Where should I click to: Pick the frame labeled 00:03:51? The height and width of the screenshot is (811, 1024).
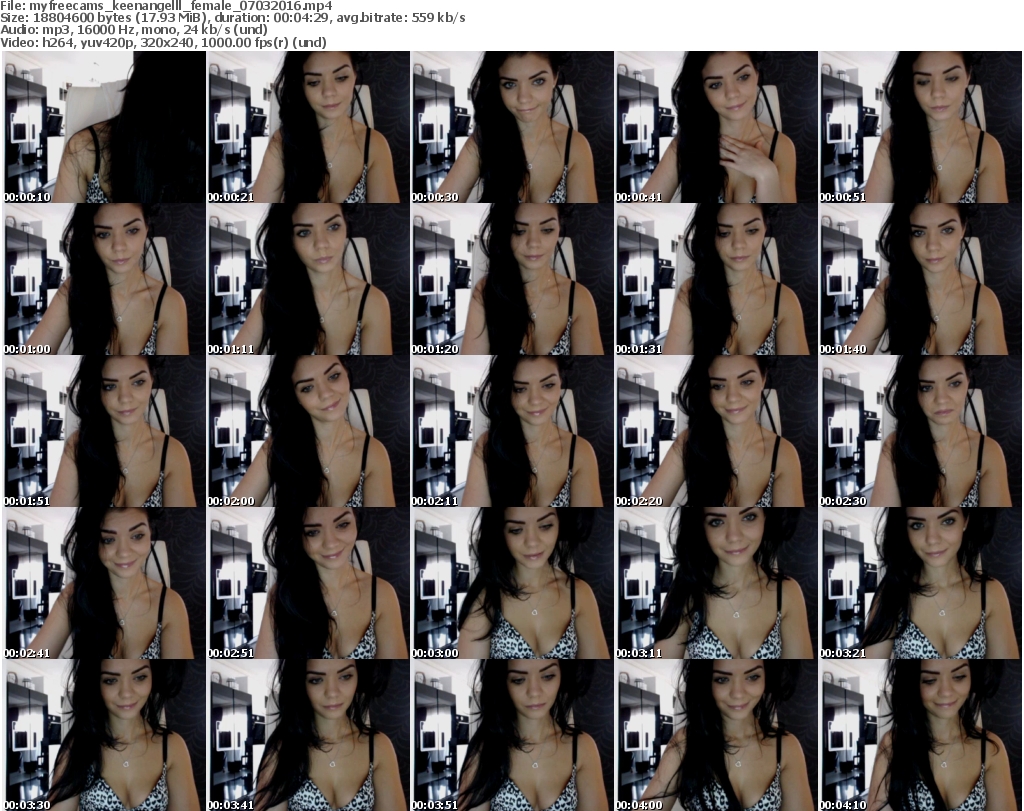pos(512,735)
